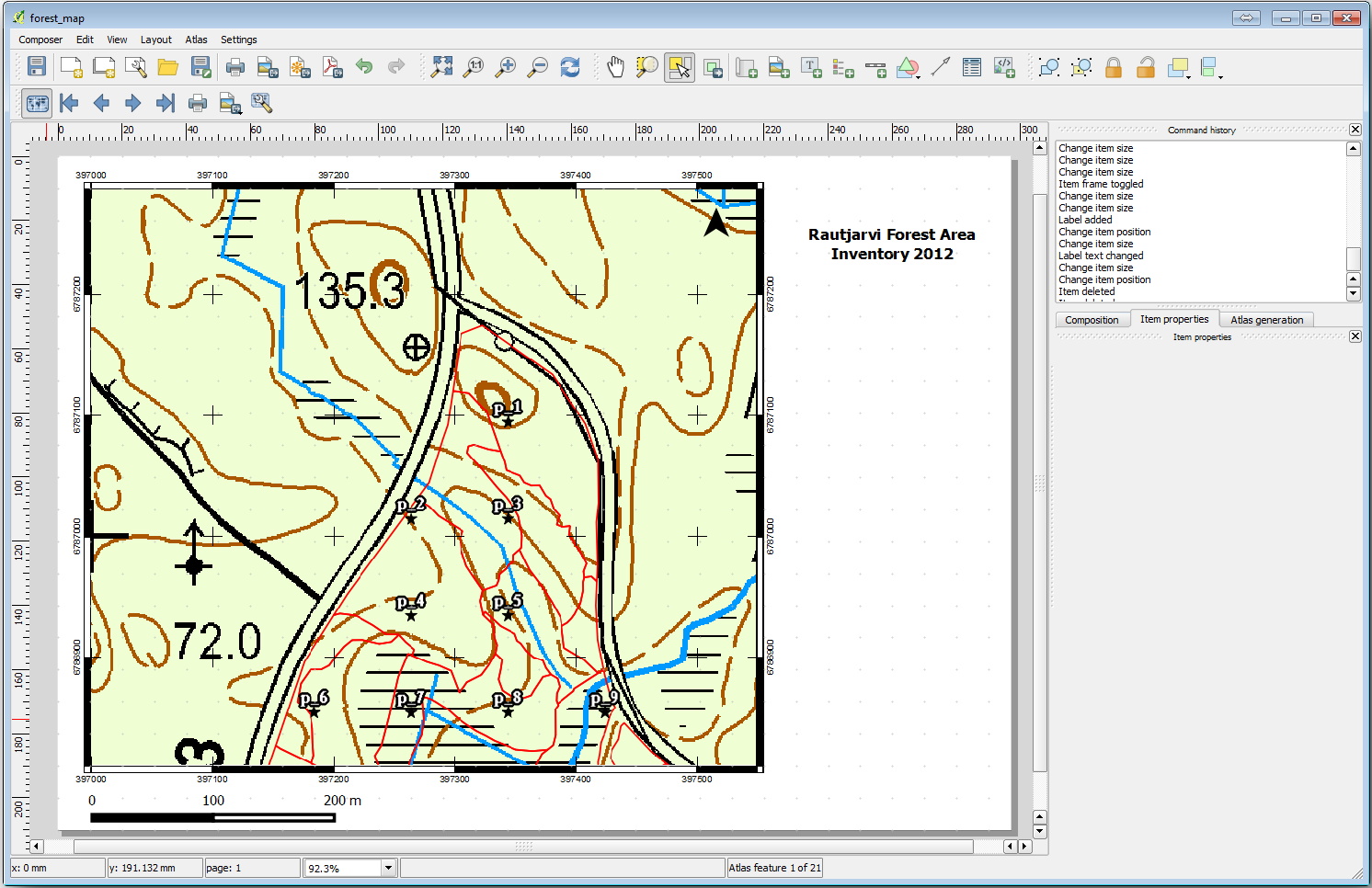Image resolution: width=1372 pixels, height=888 pixels.
Task: Select the Add new map tool
Action: coord(746,66)
